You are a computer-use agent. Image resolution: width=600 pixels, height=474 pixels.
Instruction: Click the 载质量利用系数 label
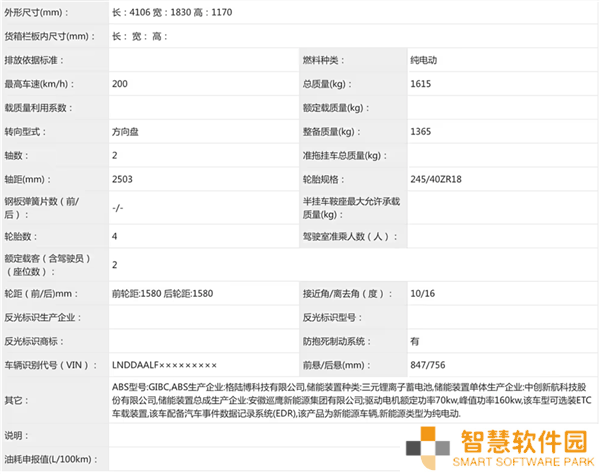click(x=38, y=108)
